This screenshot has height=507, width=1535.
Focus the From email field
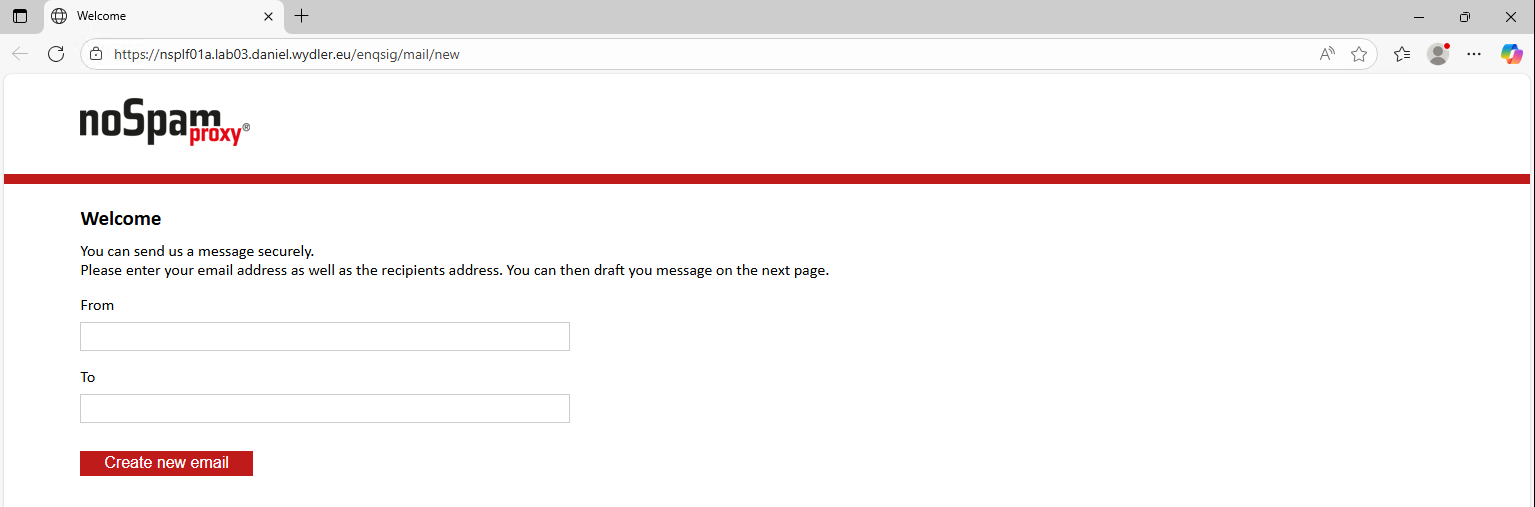[x=324, y=337]
